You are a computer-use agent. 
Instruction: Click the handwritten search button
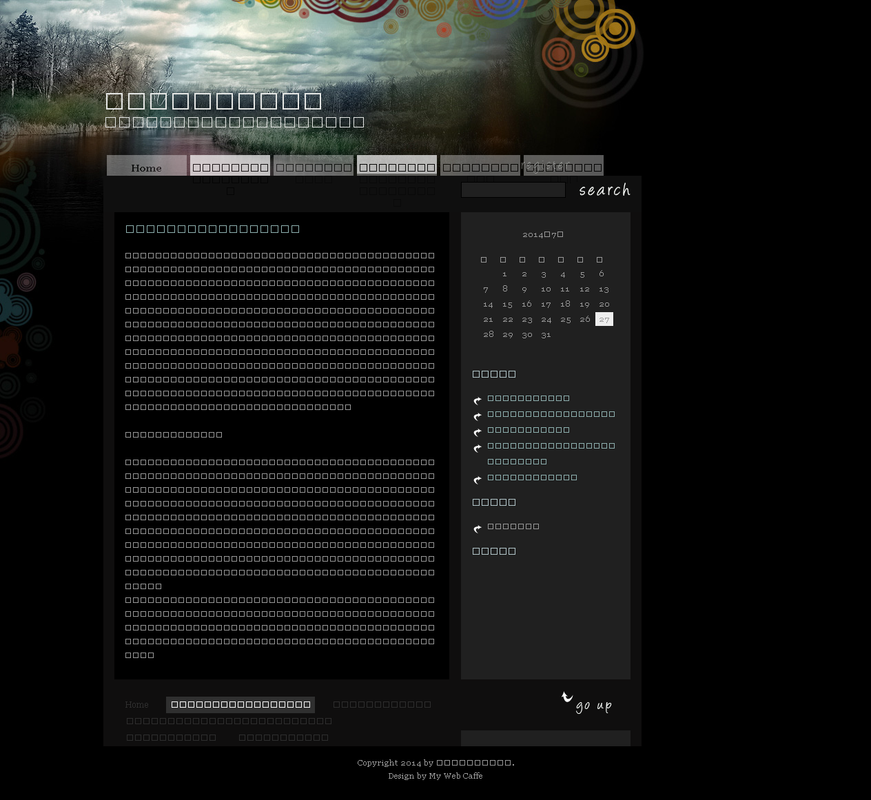coord(604,190)
